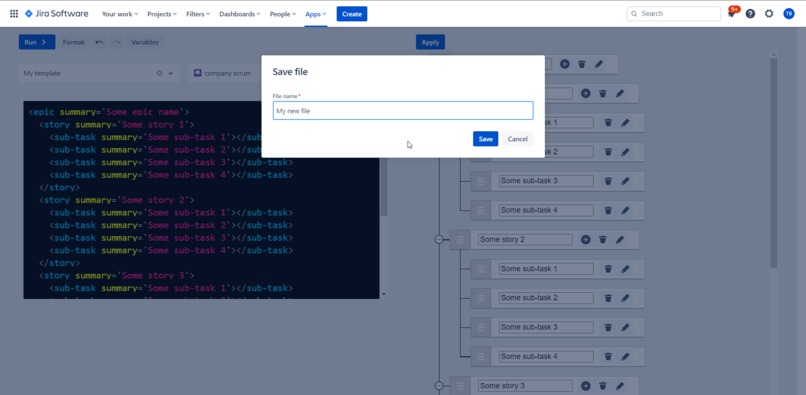This screenshot has width=806, height=395.
Task: Click trash icon on the top epic row
Action: pos(582,64)
